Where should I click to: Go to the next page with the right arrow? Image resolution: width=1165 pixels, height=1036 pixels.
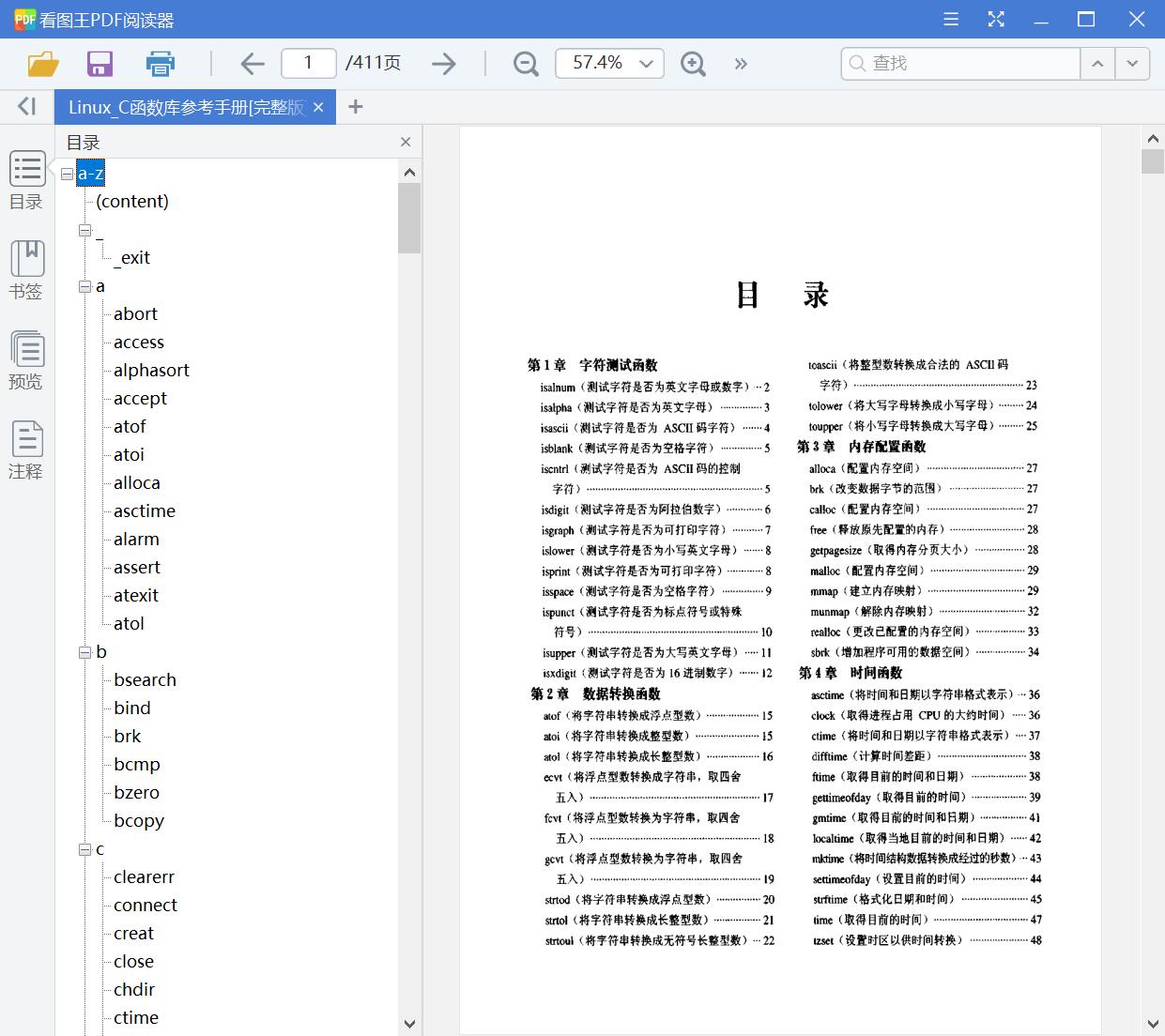pyautogui.click(x=443, y=63)
